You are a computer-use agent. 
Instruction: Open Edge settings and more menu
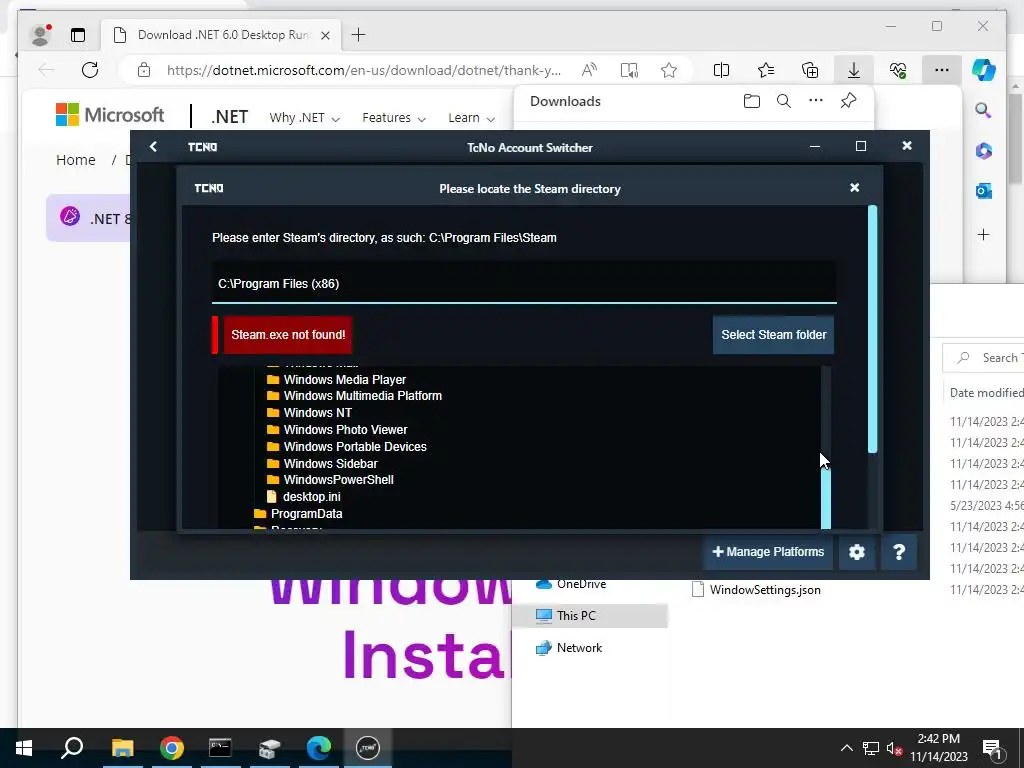pyautogui.click(x=942, y=70)
